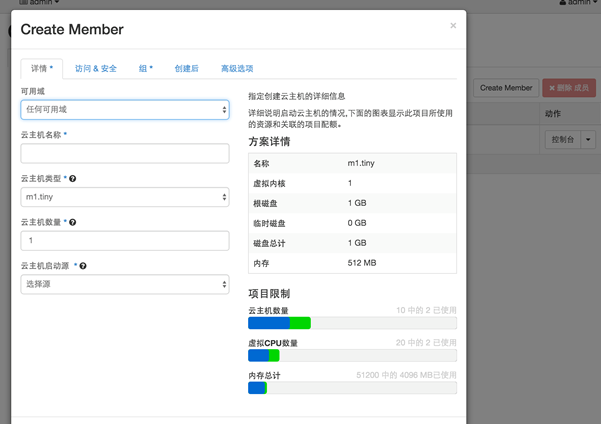Image resolution: width=601 pixels, height=424 pixels.
Task: Click the 20 中的 2 已使用 text
Action: [x=426, y=342]
